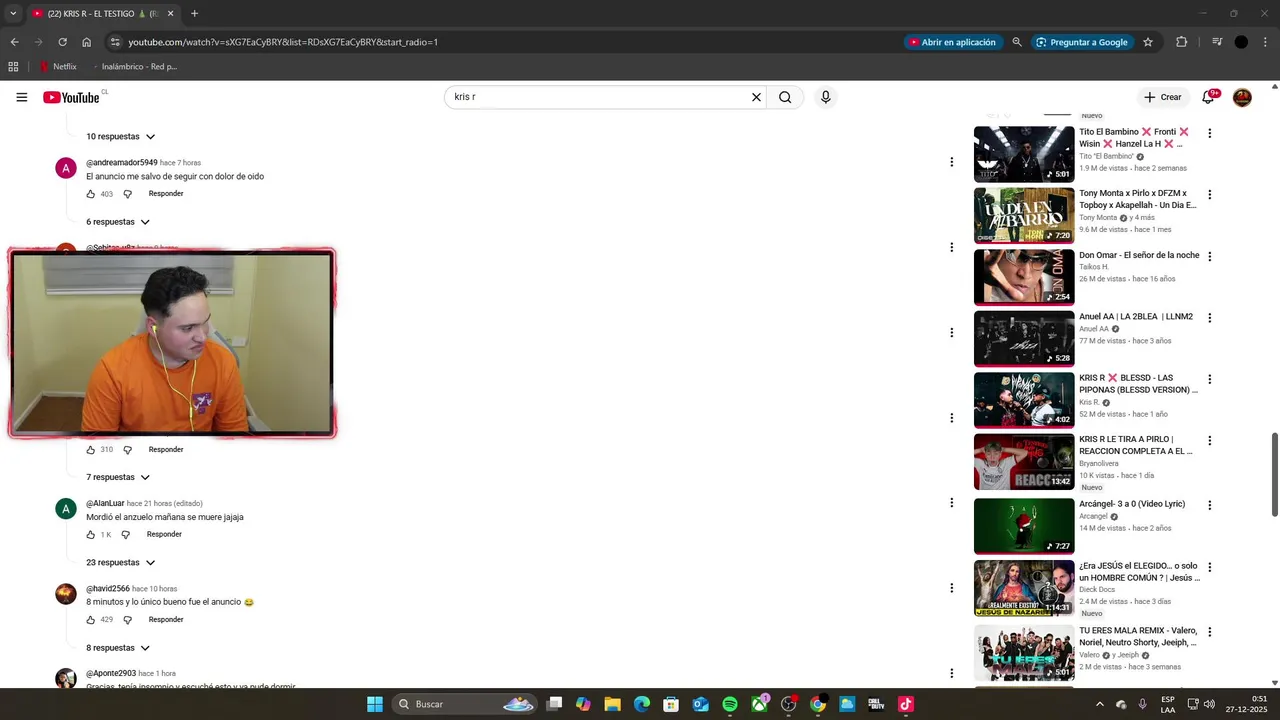Expand 7 respuestas replies
This screenshot has width=1280, height=720.
pos(118,477)
